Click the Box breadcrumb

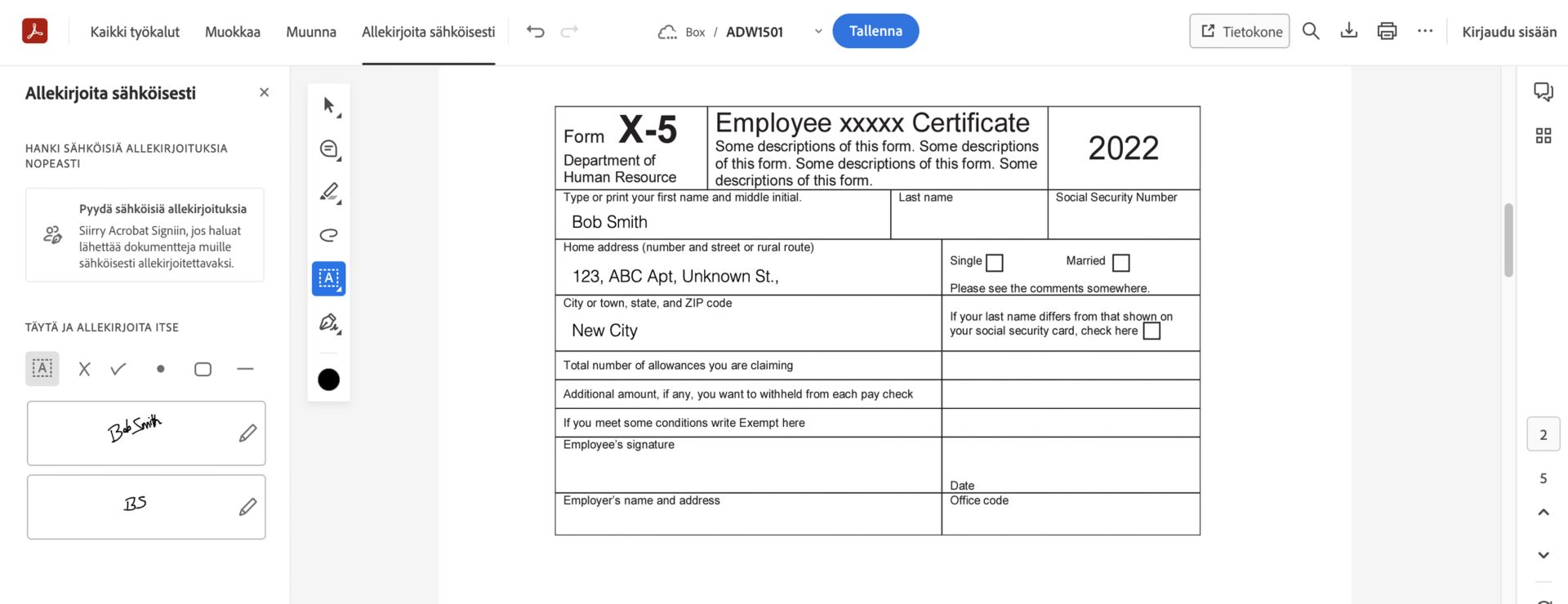click(695, 32)
